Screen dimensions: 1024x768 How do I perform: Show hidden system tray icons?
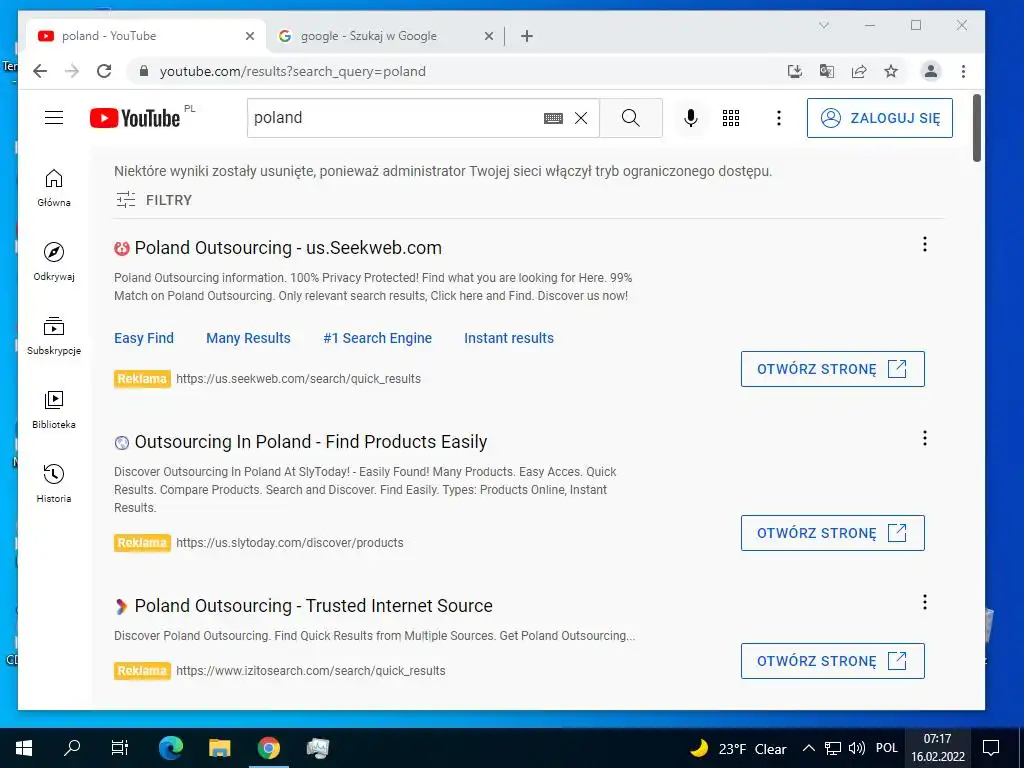coord(808,748)
